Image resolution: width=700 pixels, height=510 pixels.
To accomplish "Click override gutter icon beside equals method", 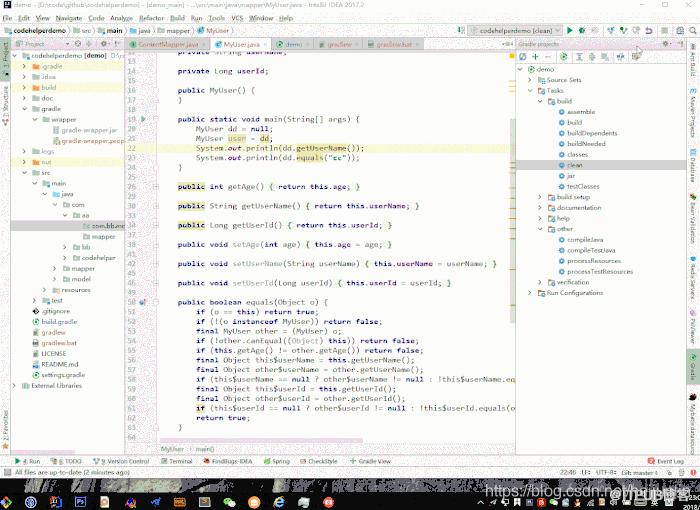I will point(142,302).
